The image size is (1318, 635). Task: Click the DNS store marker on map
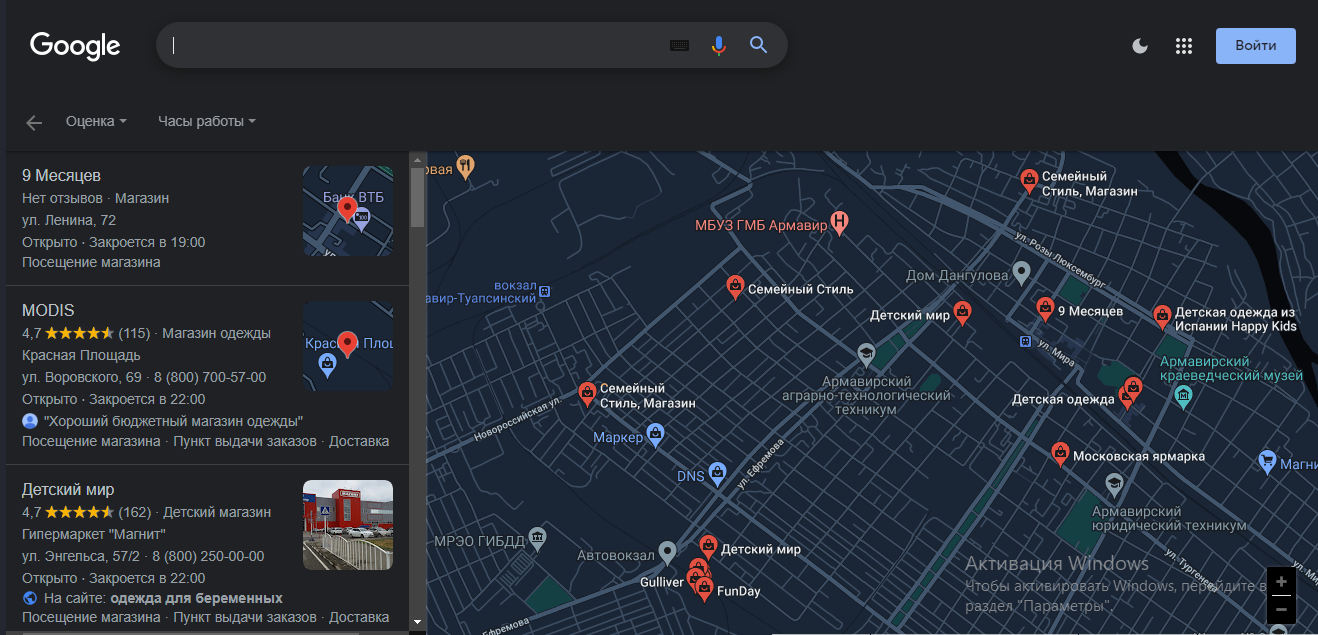click(717, 472)
